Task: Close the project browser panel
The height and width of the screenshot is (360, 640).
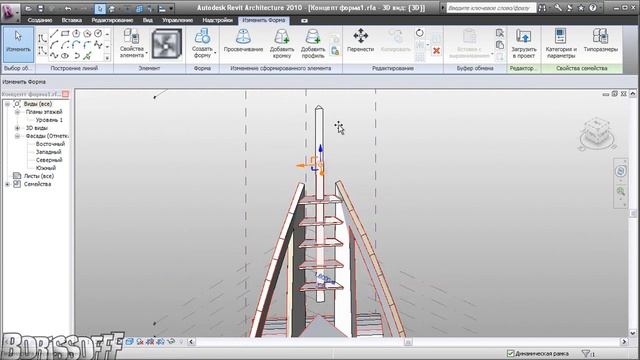Action: tap(65, 94)
